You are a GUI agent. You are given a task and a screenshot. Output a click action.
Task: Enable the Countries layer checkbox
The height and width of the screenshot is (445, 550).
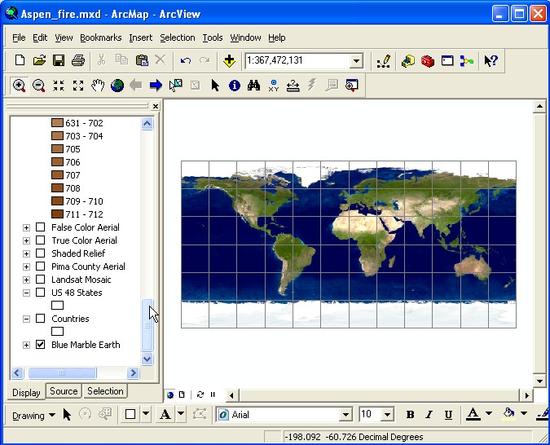41,319
